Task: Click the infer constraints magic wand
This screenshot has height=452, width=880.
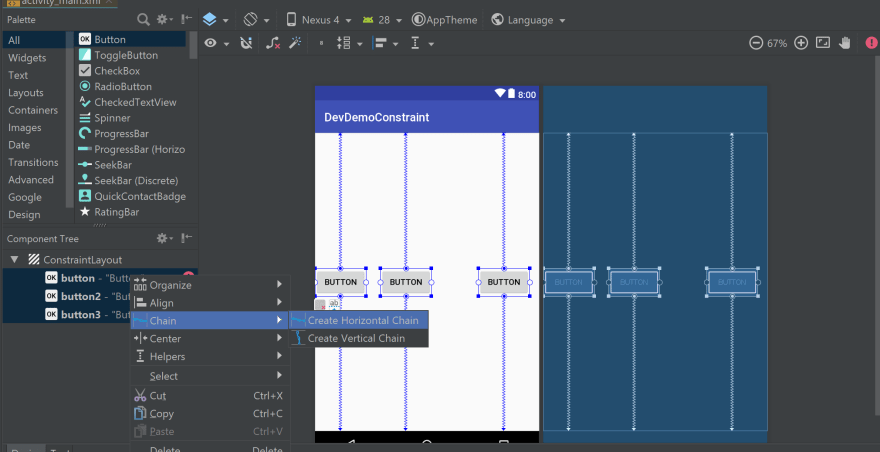Action: (295, 43)
